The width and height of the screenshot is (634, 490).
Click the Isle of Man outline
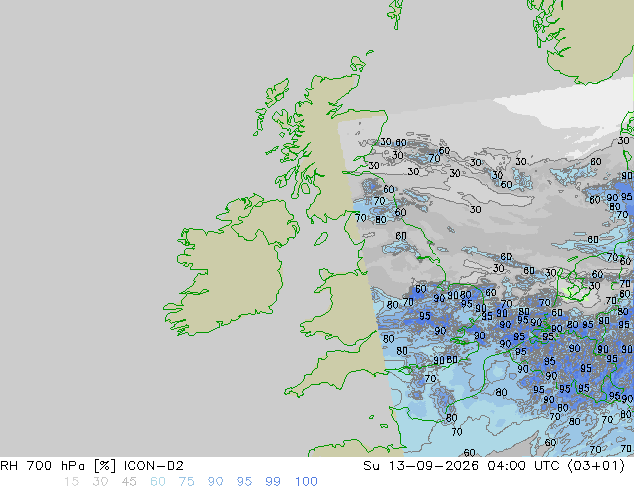tap(321, 239)
